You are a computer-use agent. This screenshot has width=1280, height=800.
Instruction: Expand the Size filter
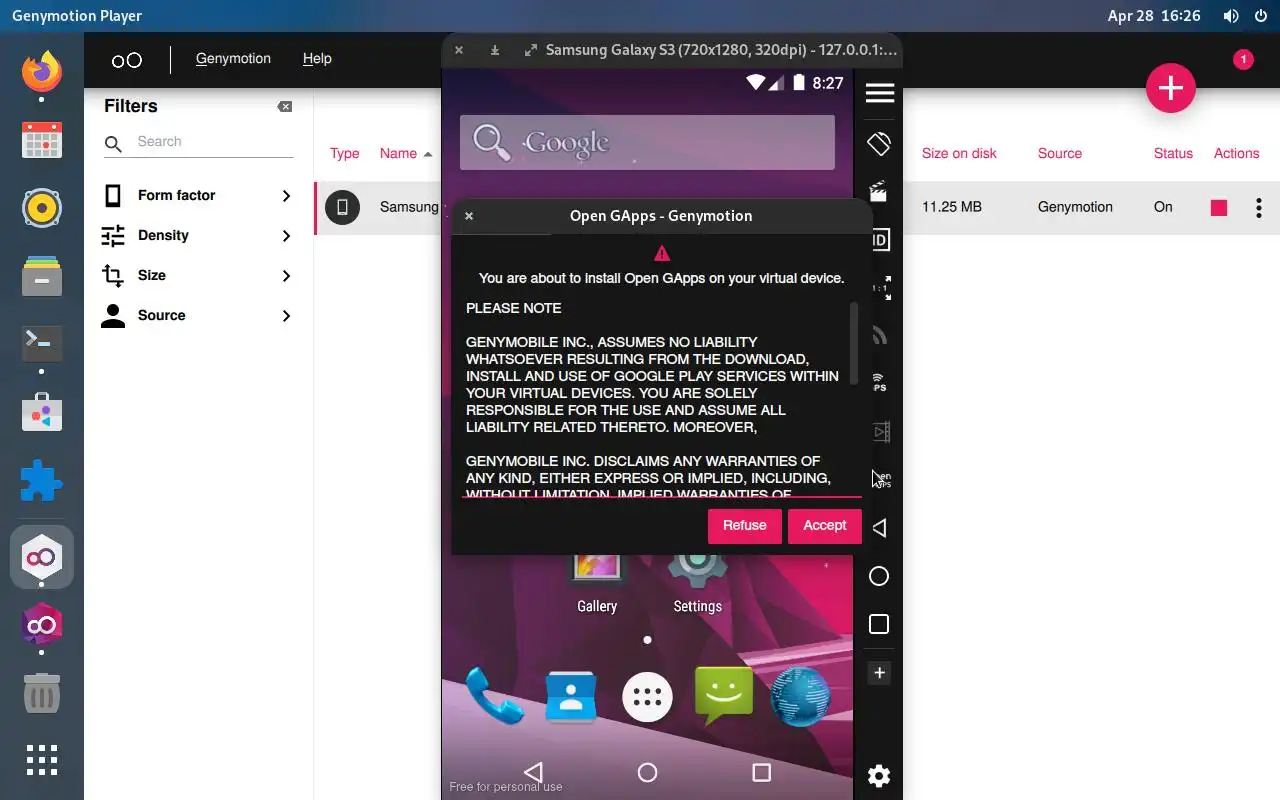click(x=198, y=276)
